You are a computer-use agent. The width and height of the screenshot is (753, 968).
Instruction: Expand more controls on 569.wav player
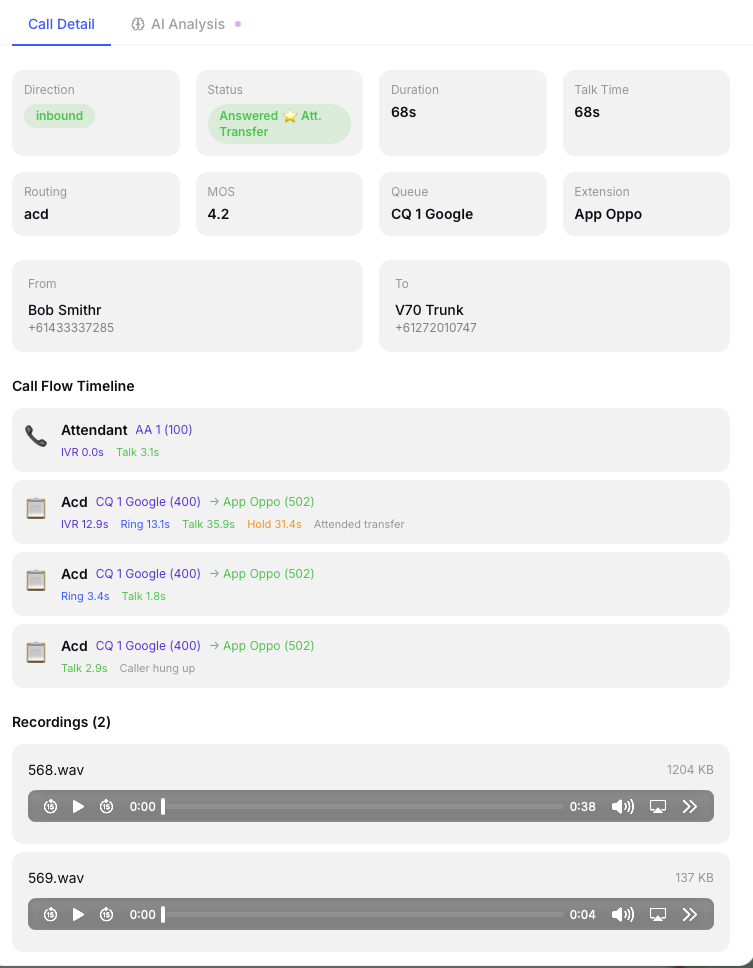690,914
